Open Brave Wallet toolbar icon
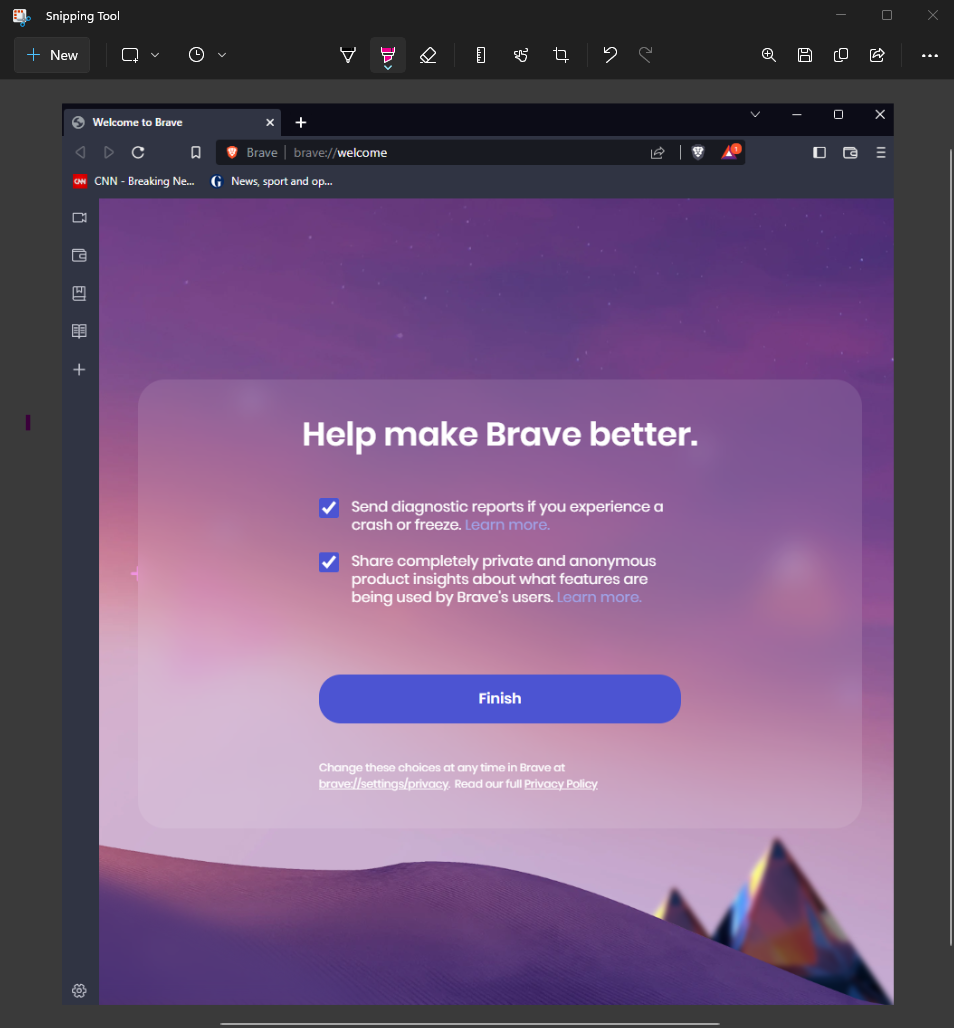The height and width of the screenshot is (1028, 954). (x=850, y=153)
